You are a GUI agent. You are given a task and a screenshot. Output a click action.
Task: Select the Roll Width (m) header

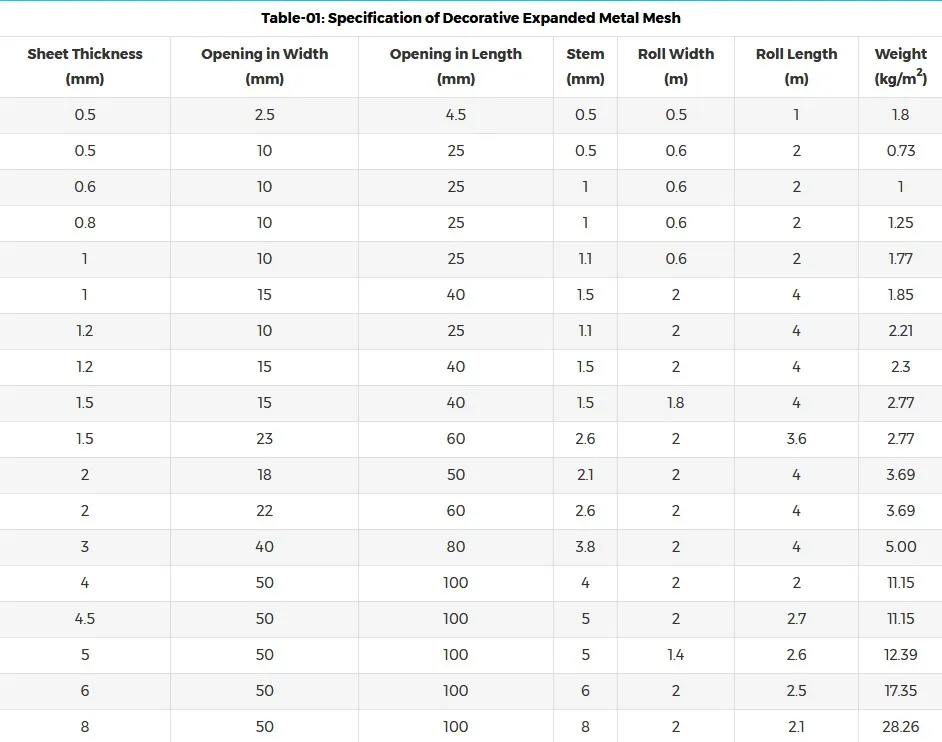click(676, 67)
